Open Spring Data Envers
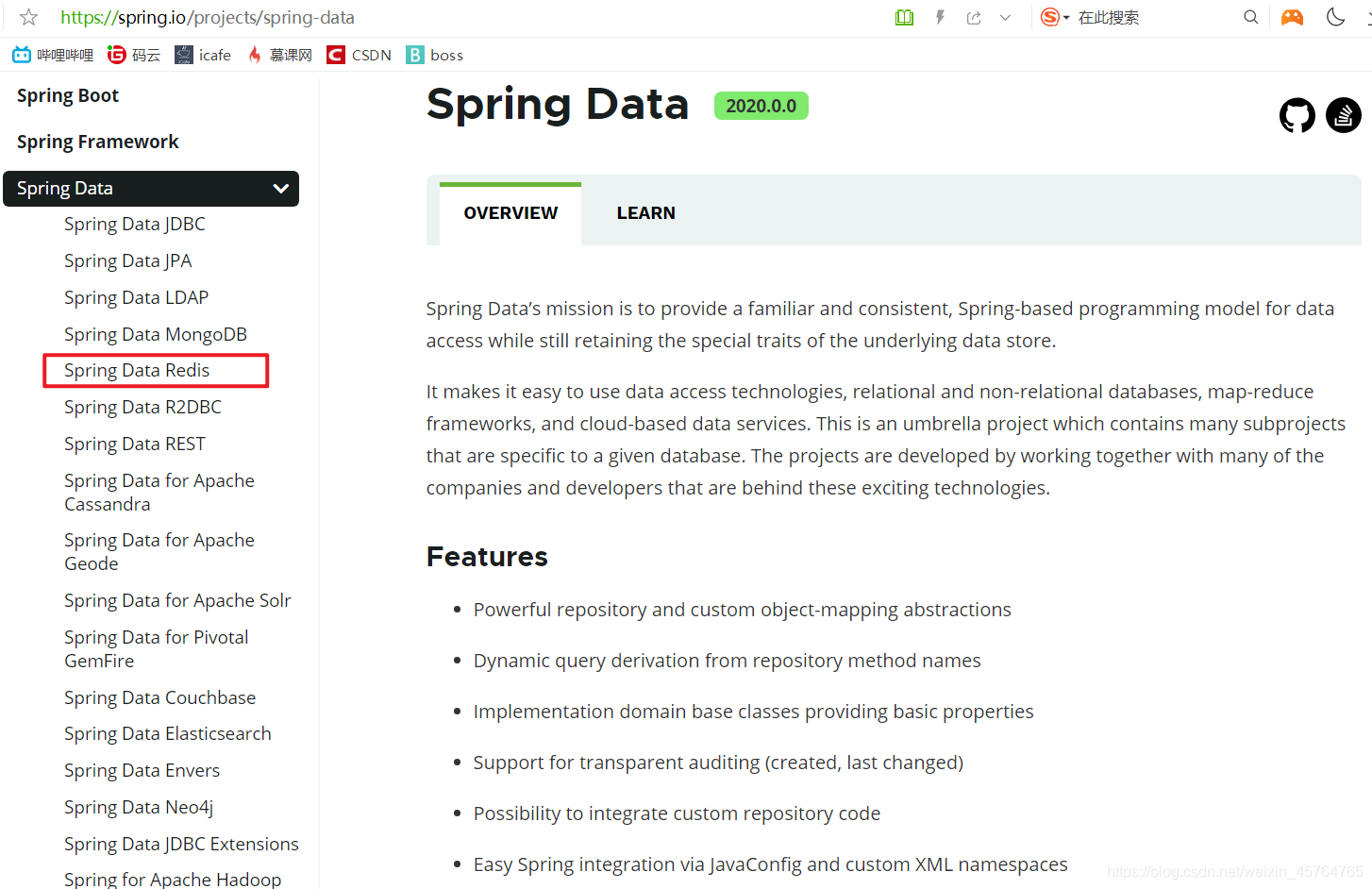Screen dimensions: 1372x889 tap(142, 770)
